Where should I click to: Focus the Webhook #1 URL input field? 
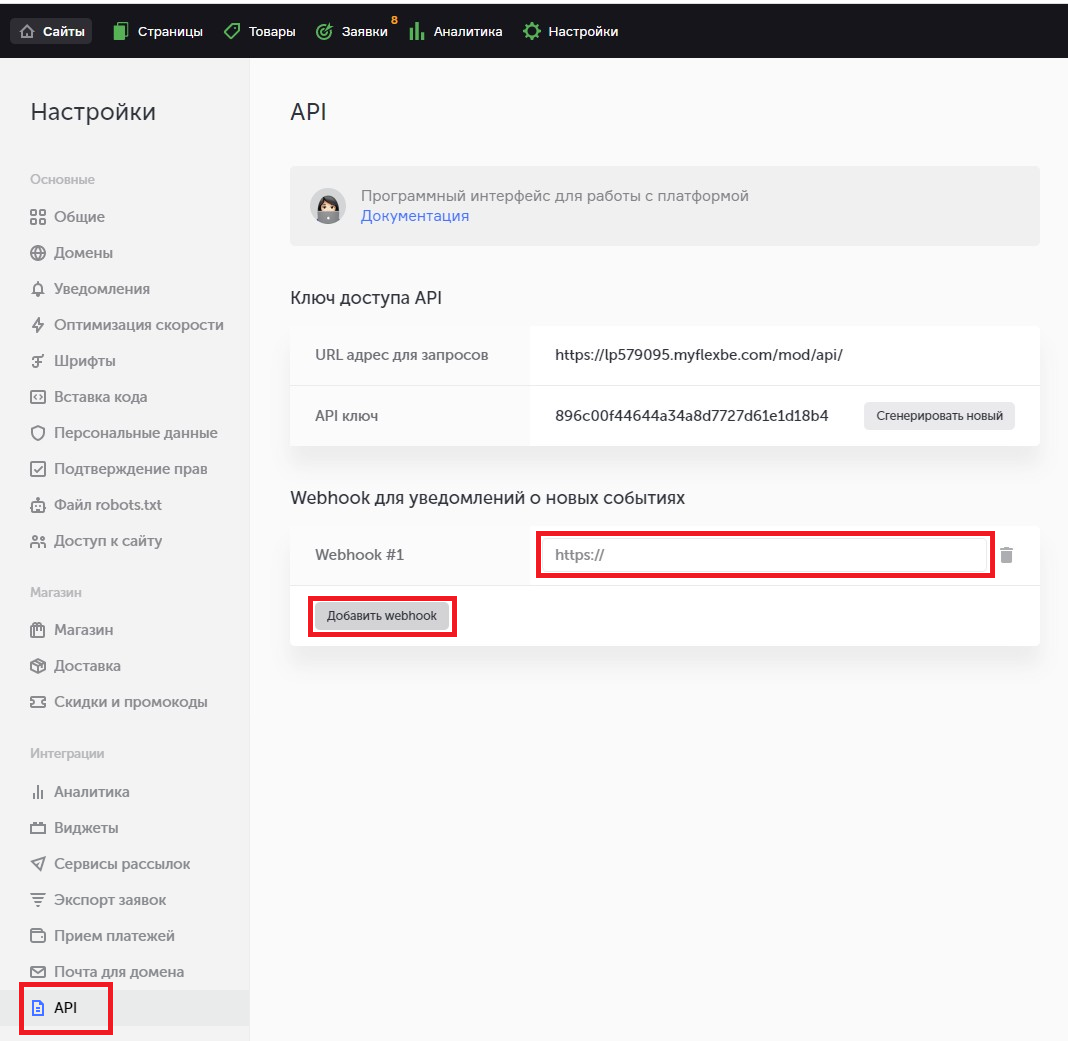(x=764, y=555)
